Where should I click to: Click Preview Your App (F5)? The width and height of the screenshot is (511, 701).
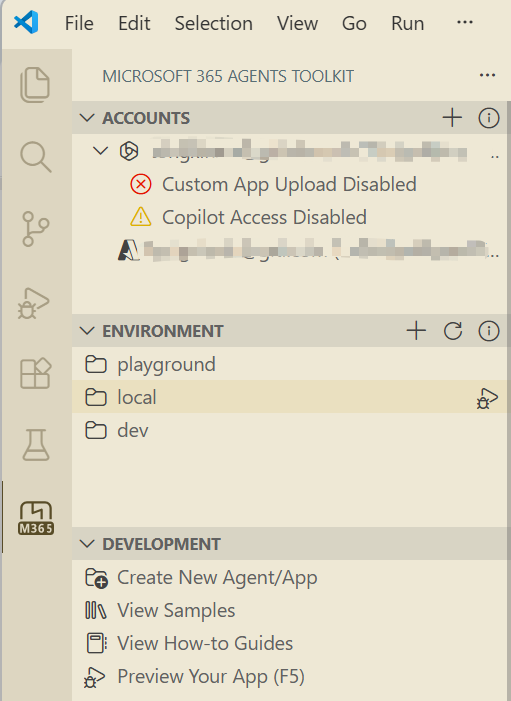211,676
